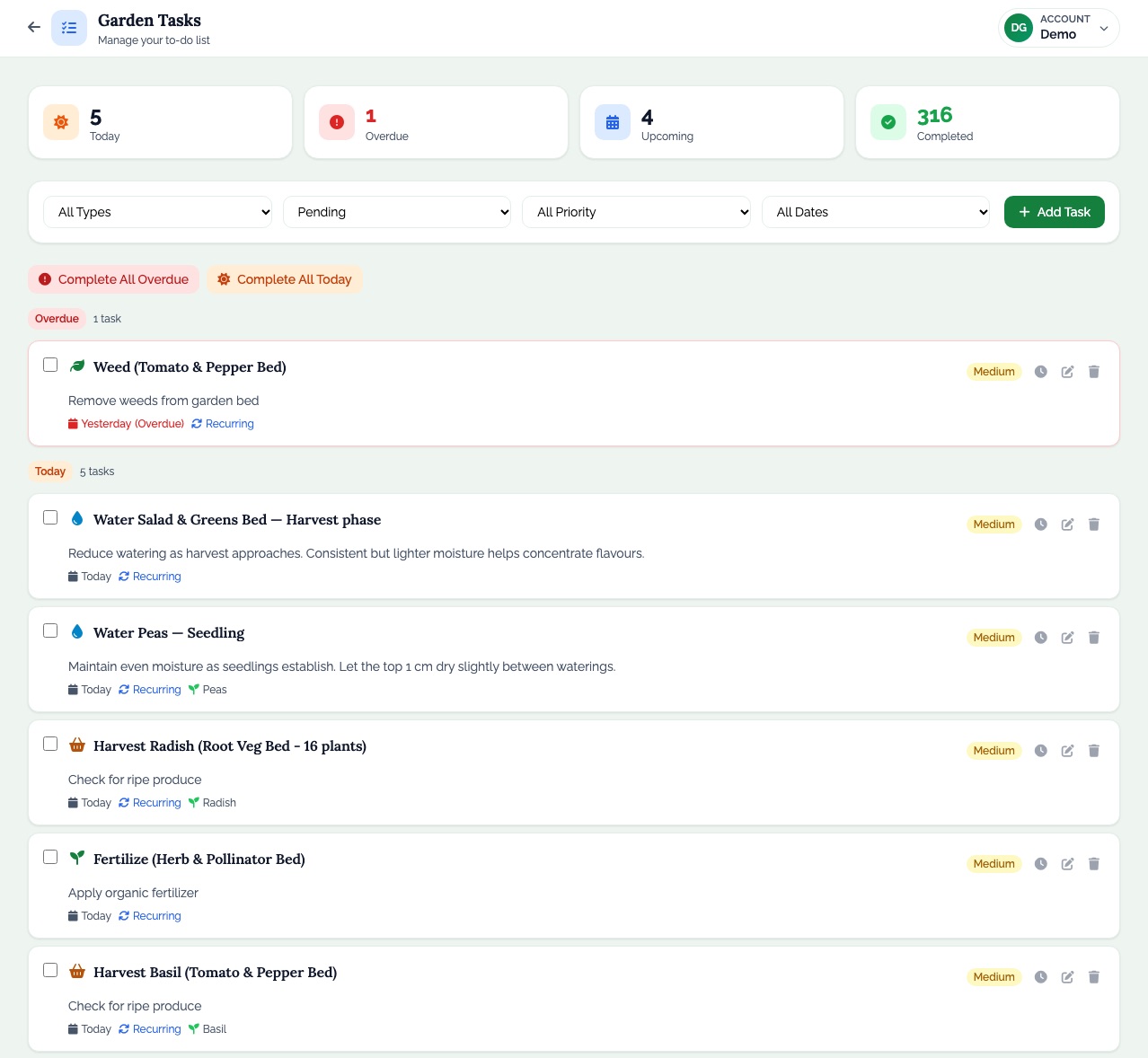Check the Fertilize (Herb & Pollinator Bed) box

point(50,857)
